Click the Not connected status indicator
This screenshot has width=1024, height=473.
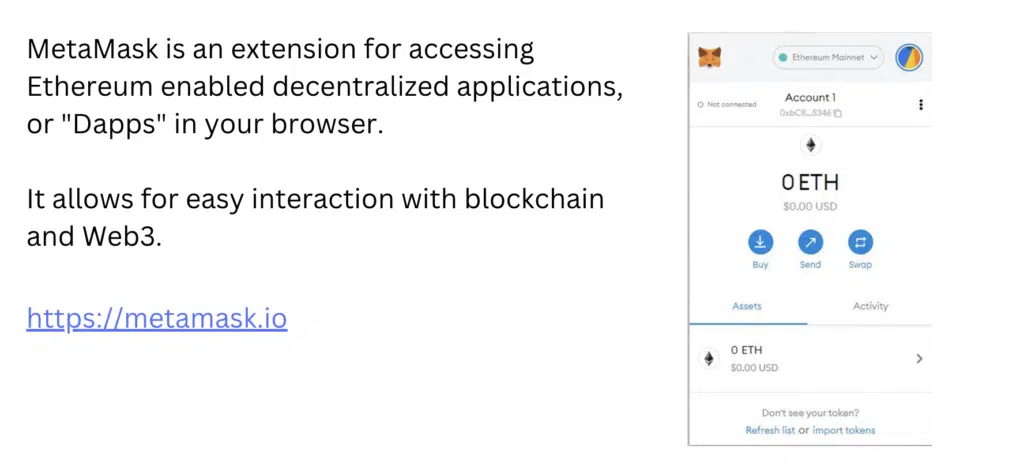point(727,105)
